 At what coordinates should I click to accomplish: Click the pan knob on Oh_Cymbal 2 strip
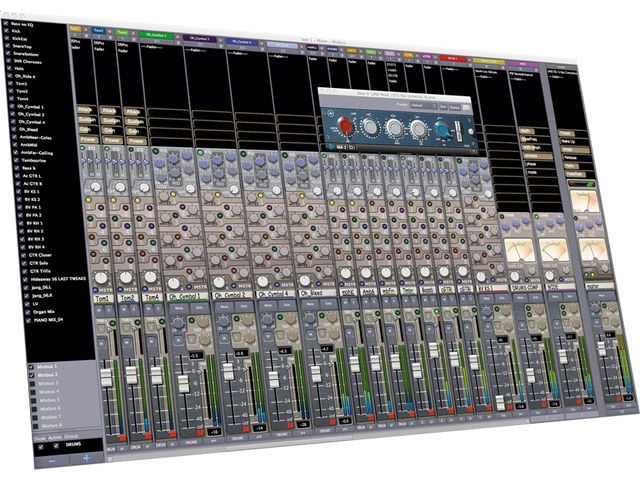click(x=223, y=321)
